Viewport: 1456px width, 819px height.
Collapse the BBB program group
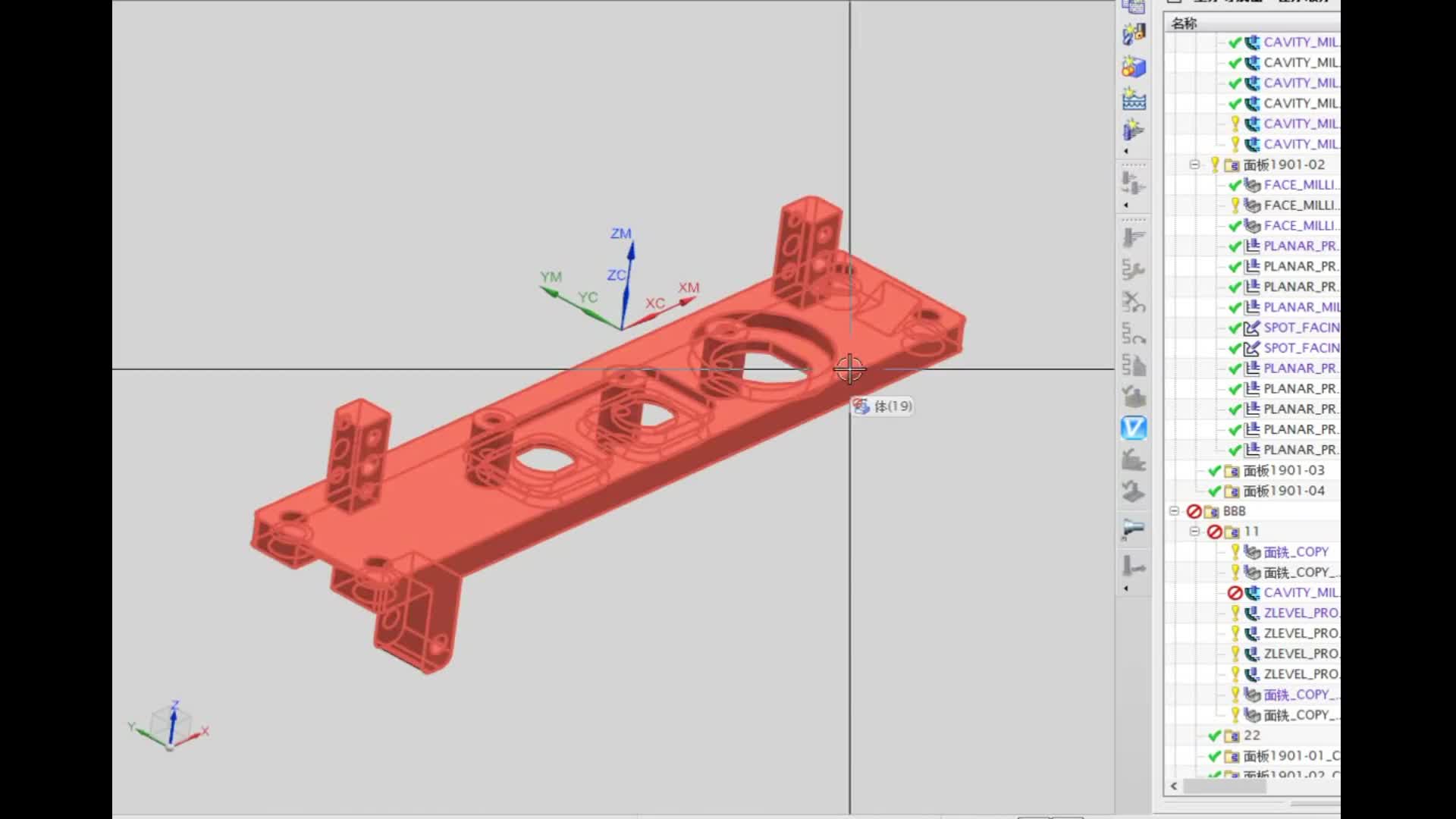click(x=1174, y=511)
